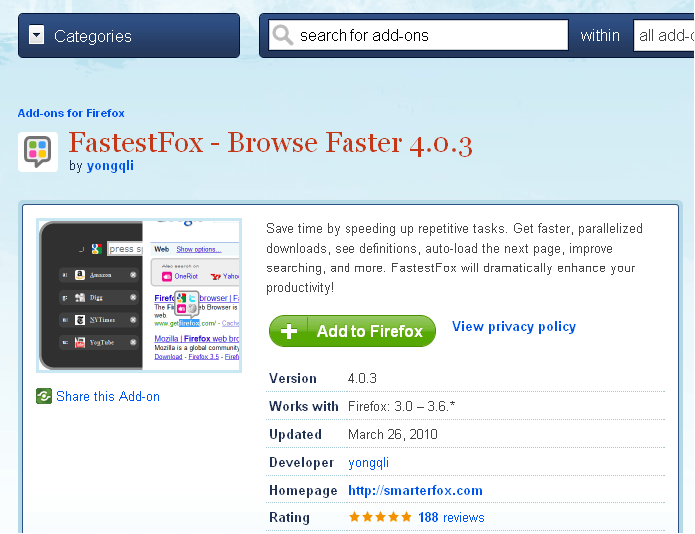695x534 pixels.
Task: Open the 188 reviews link
Action: [x=451, y=517]
